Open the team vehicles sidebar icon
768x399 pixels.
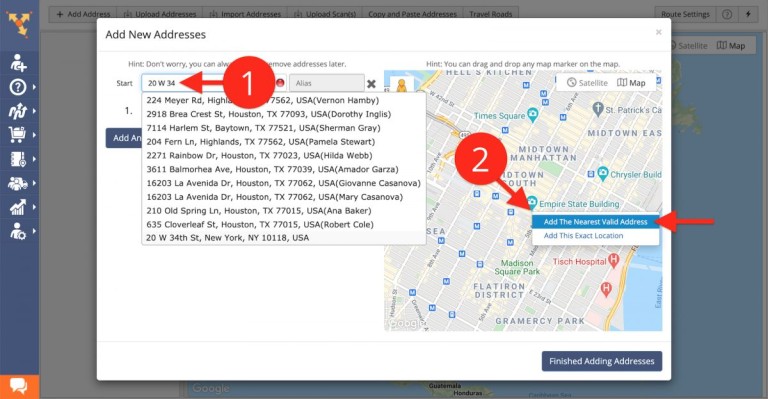pos(18,183)
